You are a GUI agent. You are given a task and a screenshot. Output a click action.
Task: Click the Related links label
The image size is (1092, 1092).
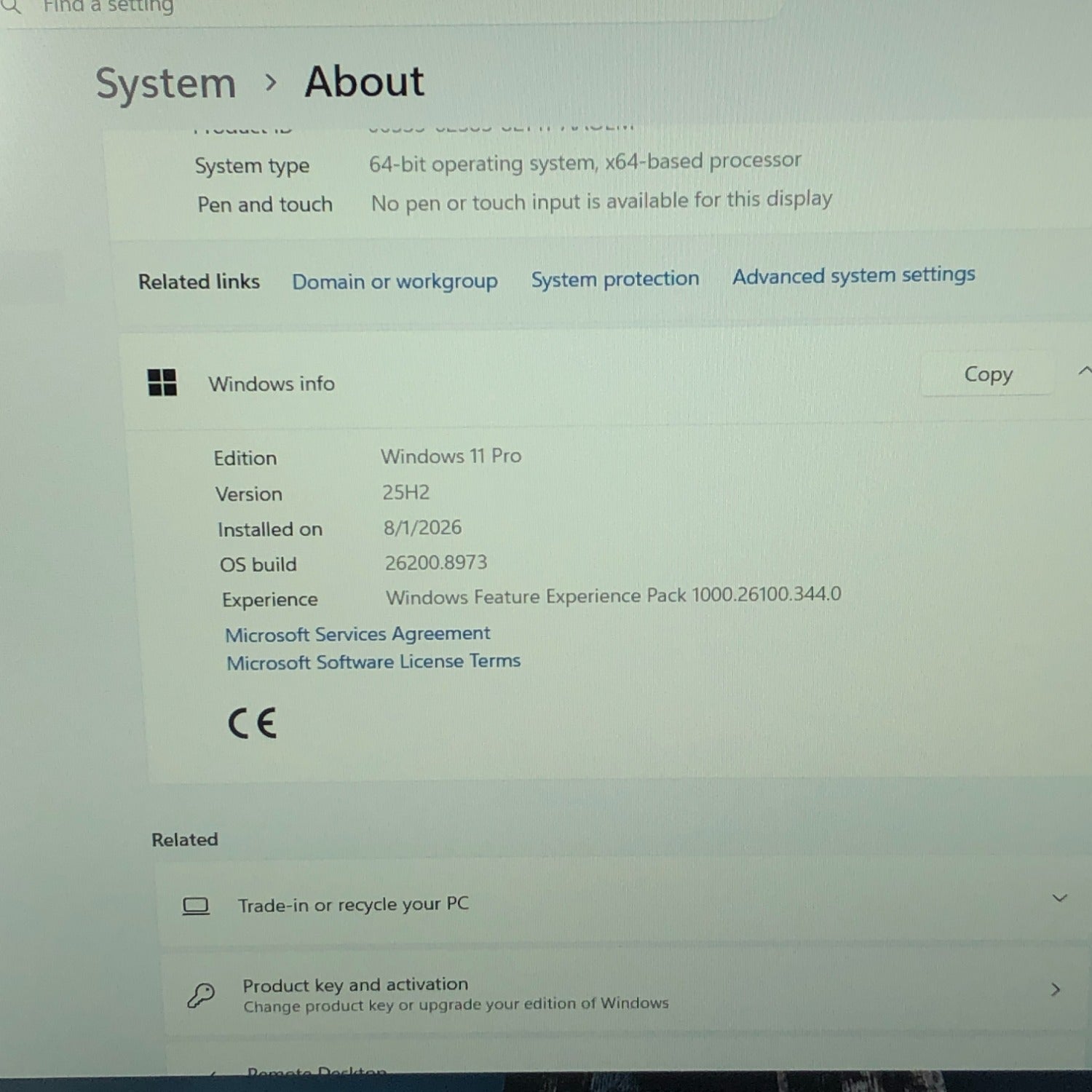pos(199,282)
